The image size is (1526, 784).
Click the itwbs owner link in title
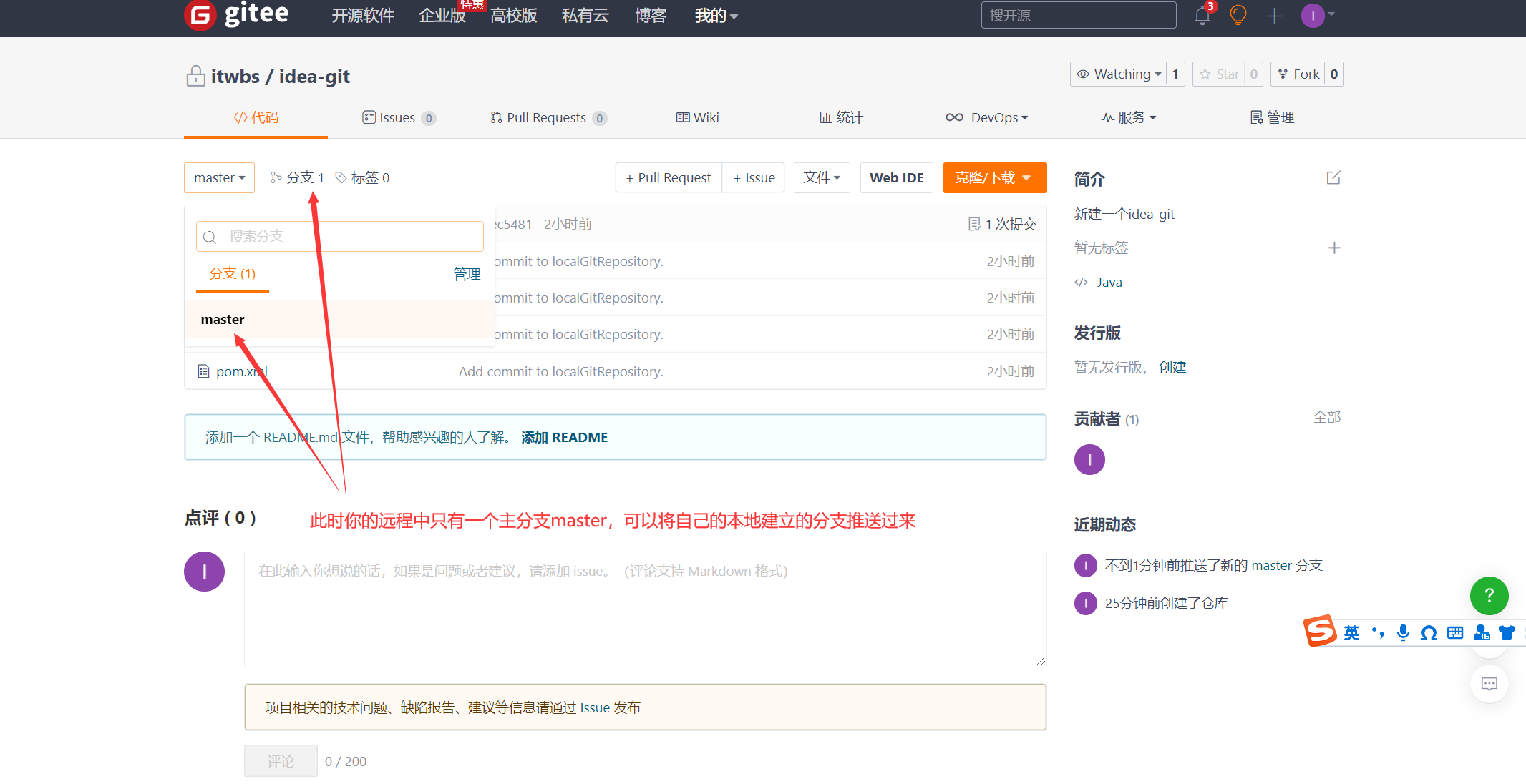(x=235, y=77)
